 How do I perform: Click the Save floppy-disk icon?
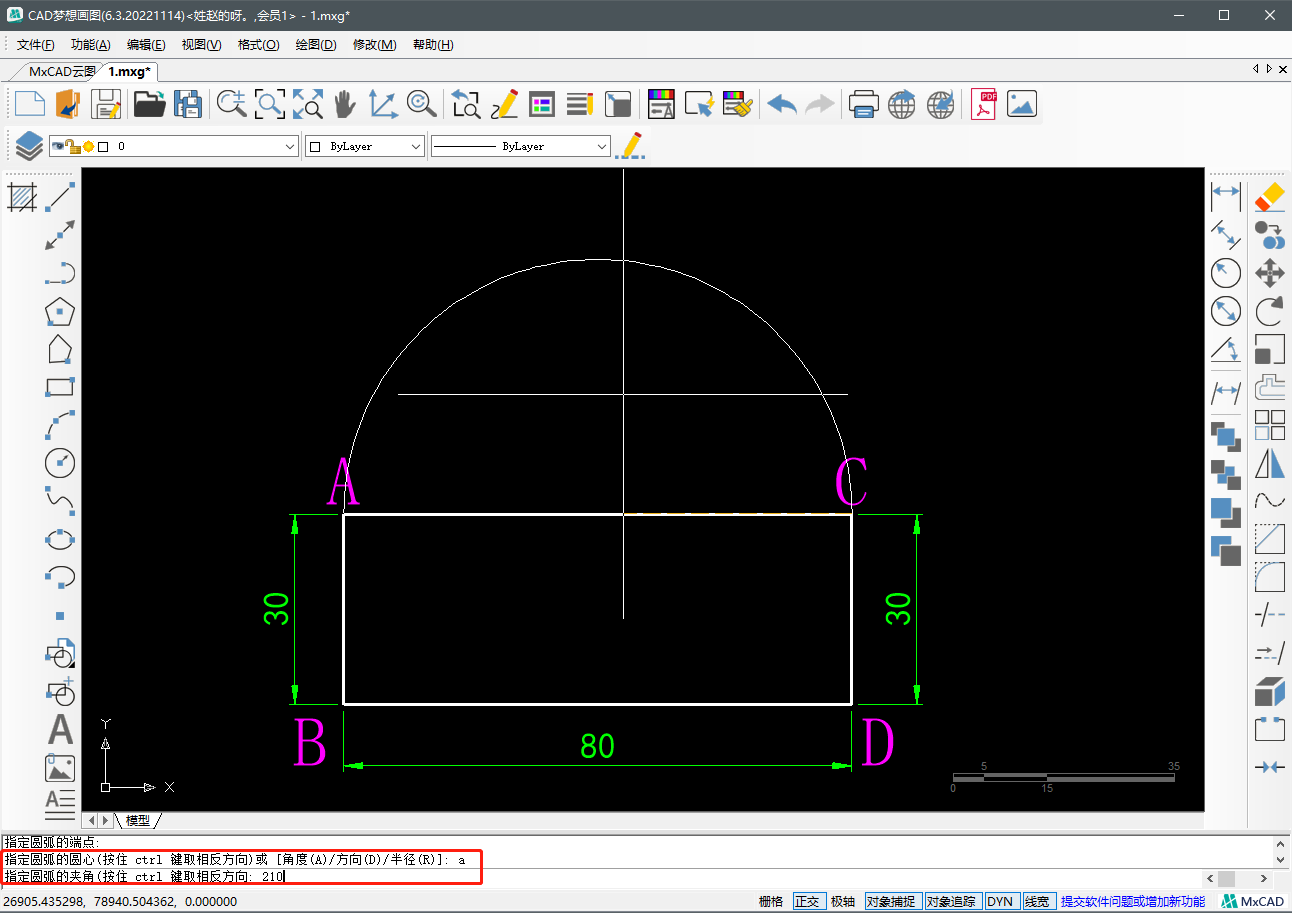coord(107,104)
